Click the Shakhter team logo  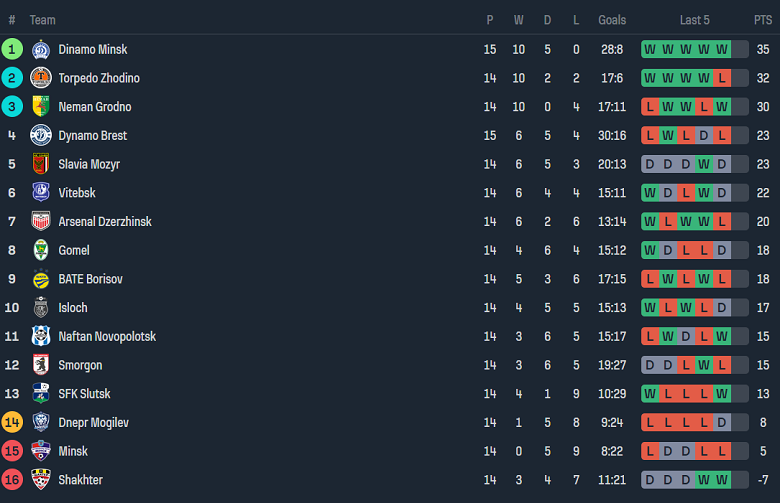41,480
